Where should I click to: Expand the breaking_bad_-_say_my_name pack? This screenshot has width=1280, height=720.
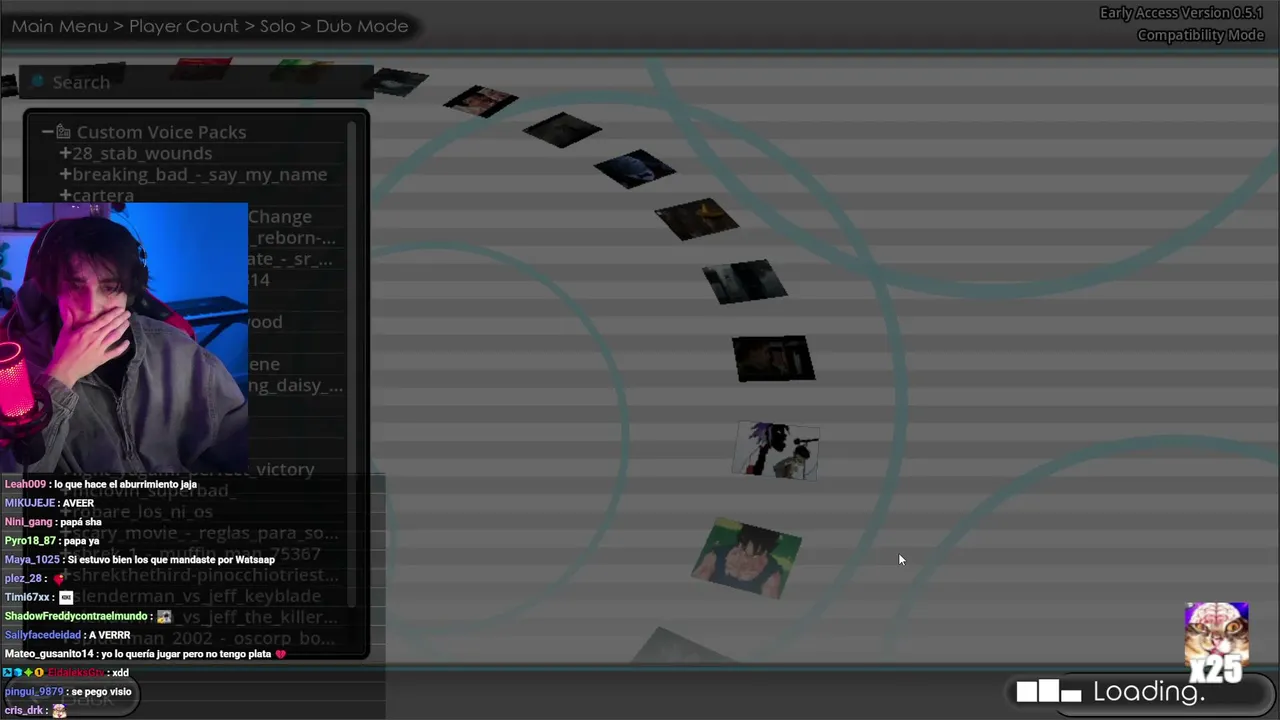coord(65,174)
